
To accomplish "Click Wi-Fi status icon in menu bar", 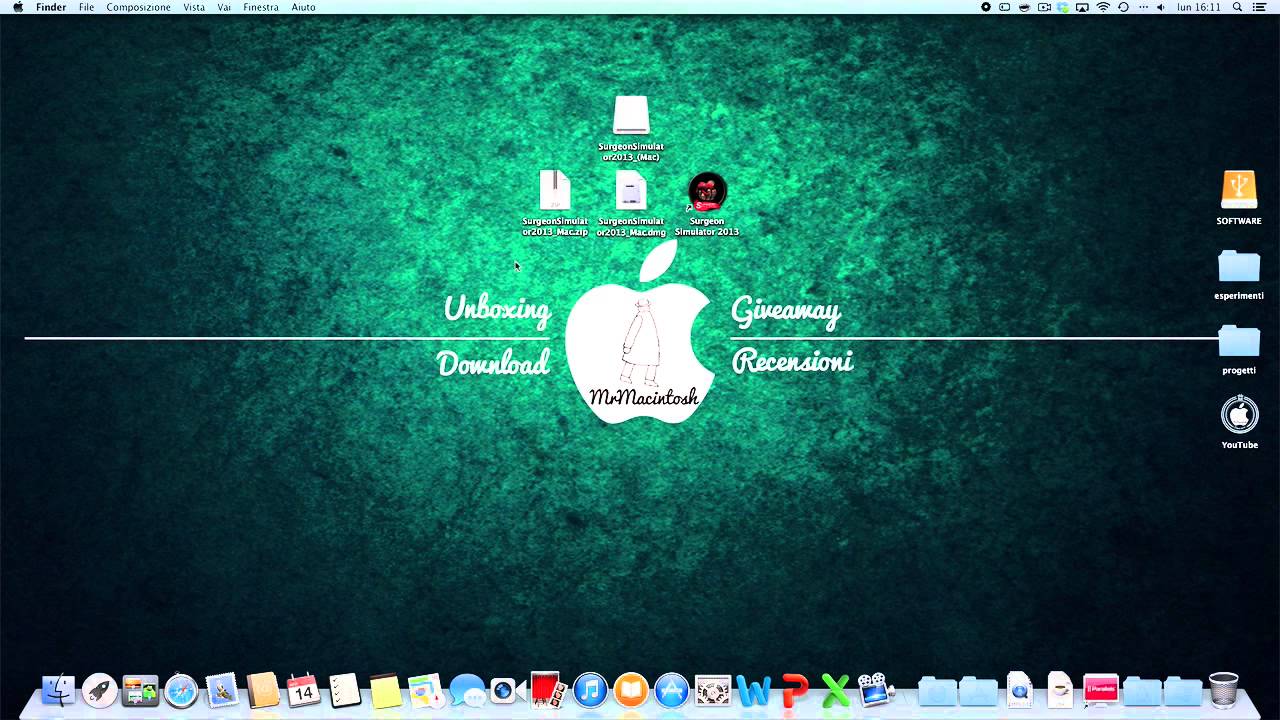I will pyautogui.click(x=1103, y=7).
